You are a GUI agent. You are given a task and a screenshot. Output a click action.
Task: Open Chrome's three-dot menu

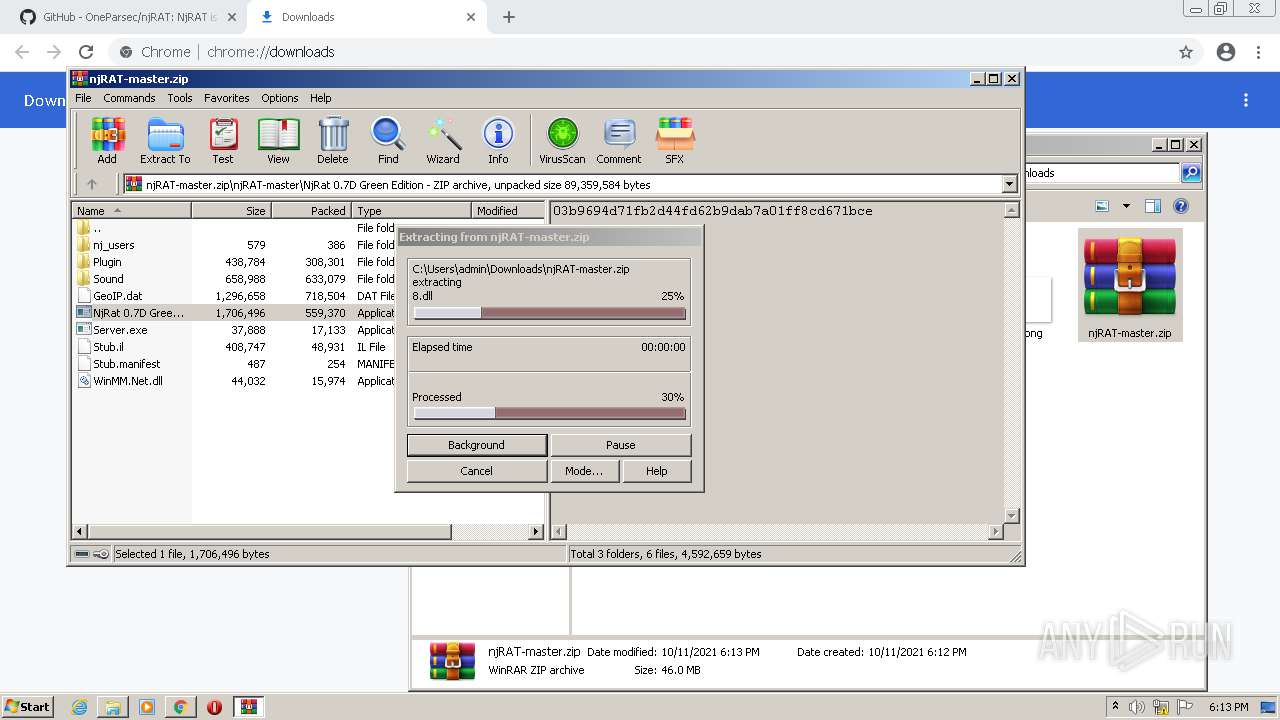click(x=1259, y=52)
